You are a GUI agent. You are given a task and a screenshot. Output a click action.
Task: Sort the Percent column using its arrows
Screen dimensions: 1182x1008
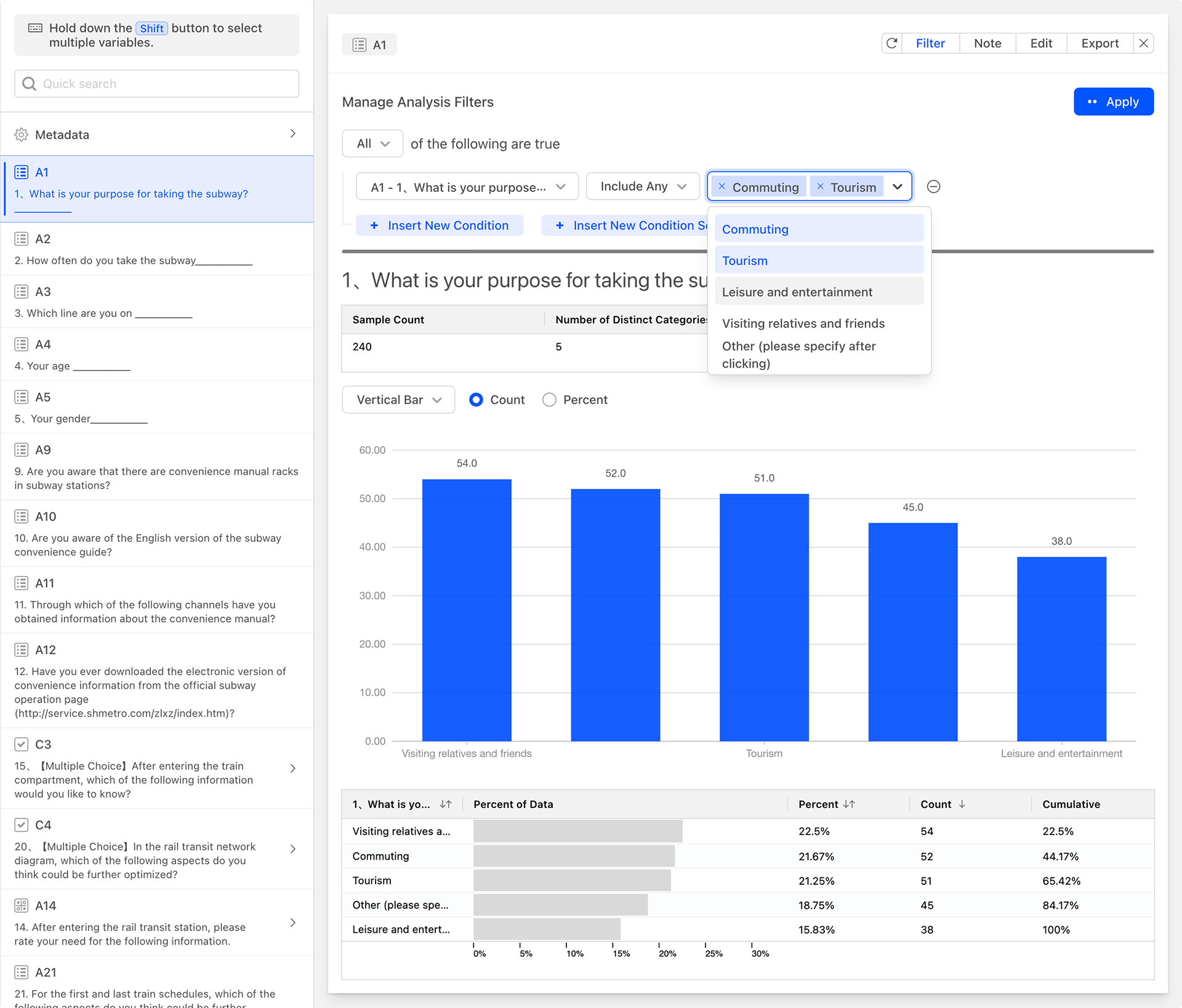click(849, 804)
